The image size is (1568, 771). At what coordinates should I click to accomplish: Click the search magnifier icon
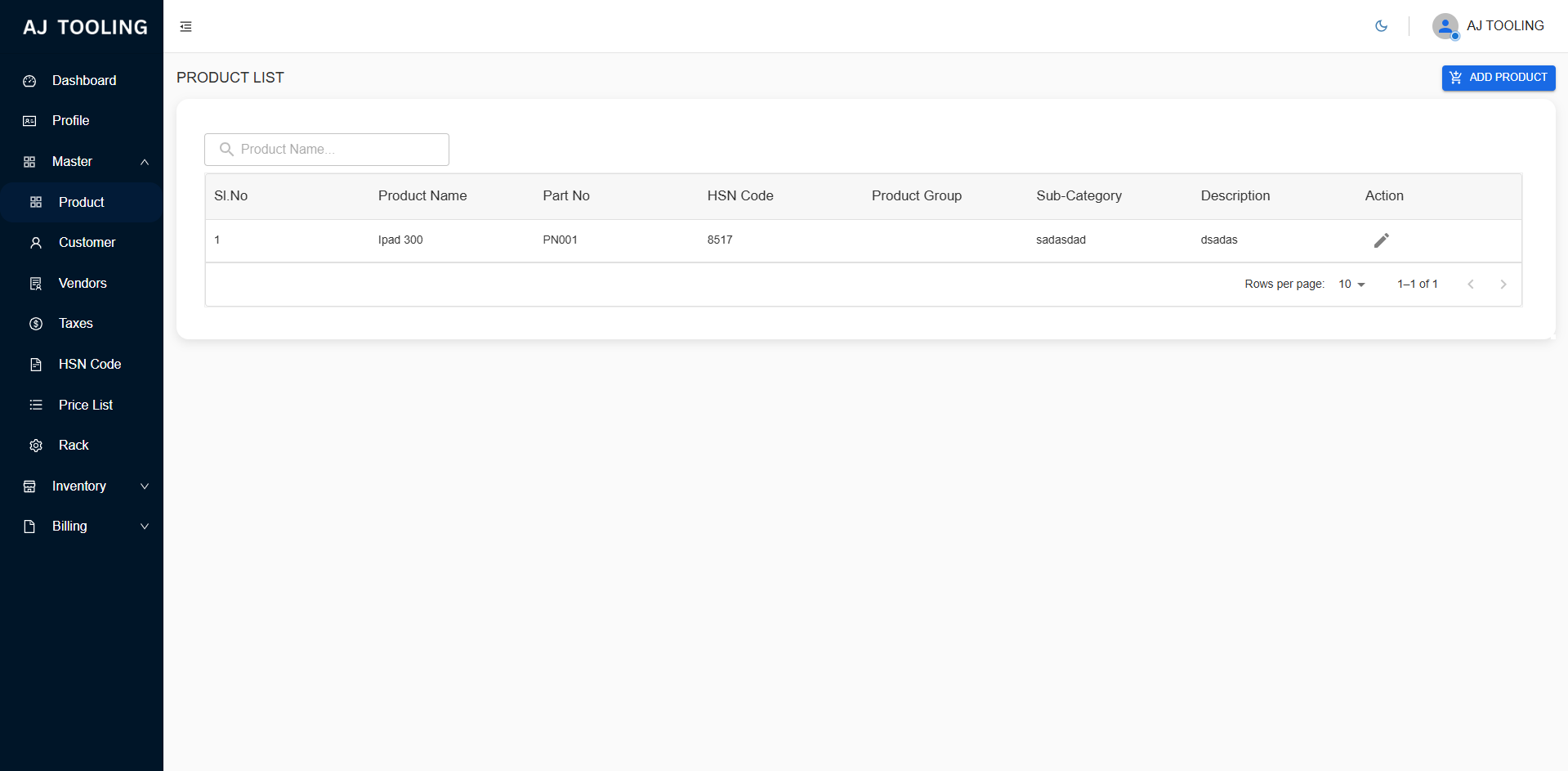226,149
